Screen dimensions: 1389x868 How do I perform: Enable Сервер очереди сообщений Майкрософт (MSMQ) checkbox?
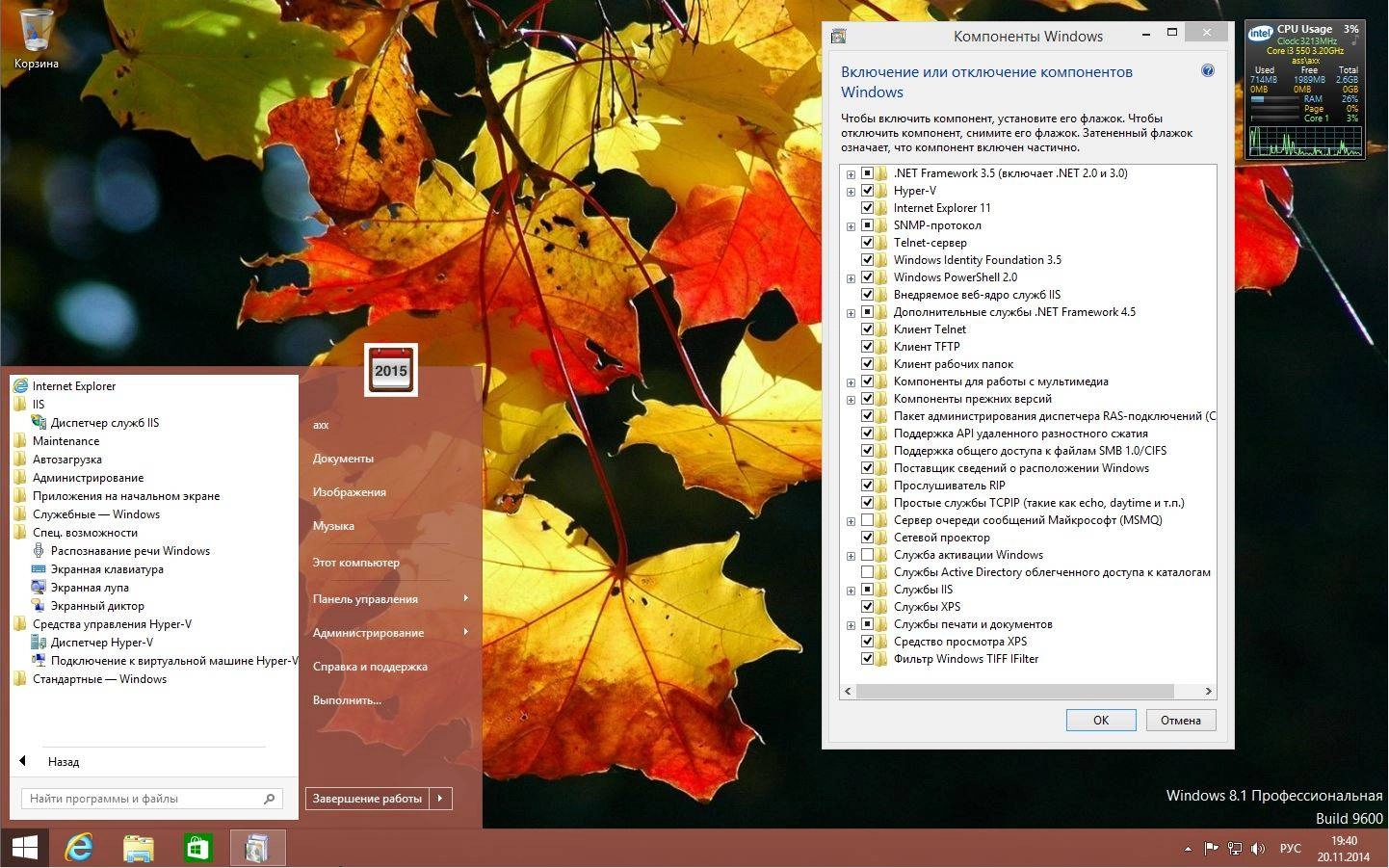[x=867, y=520]
